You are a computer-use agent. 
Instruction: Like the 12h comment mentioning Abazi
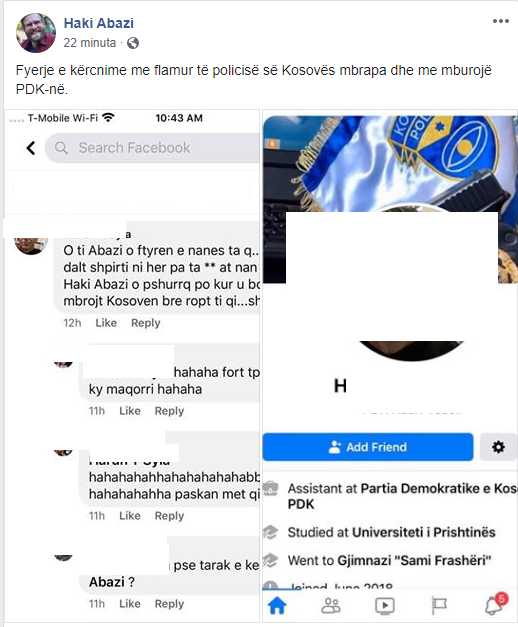(x=106, y=323)
